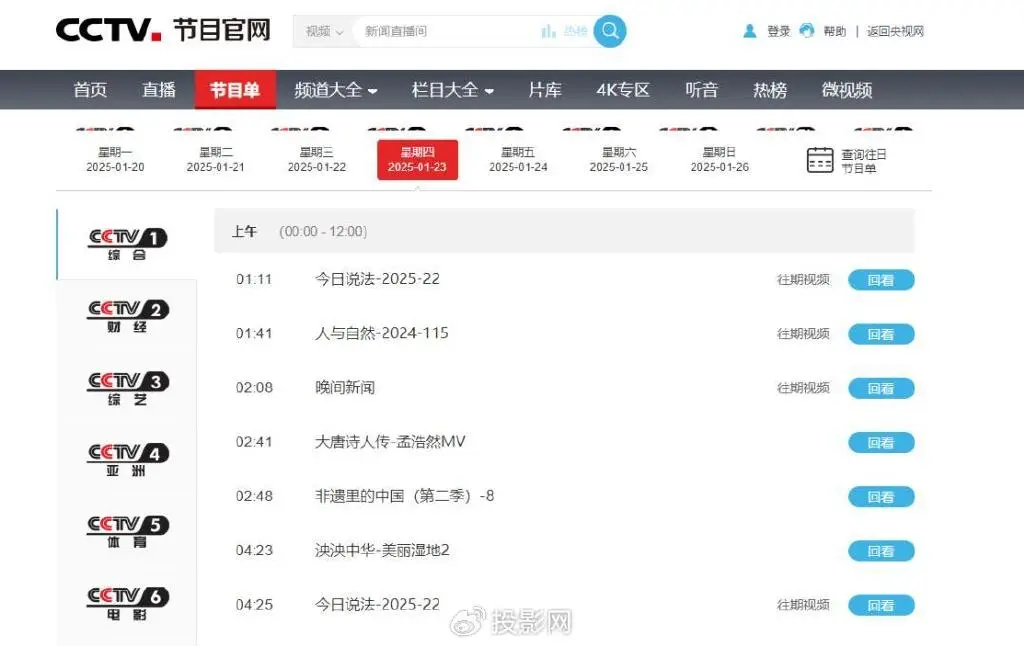Switch to the 星期五 2025-01-24 tab

(517, 159)
